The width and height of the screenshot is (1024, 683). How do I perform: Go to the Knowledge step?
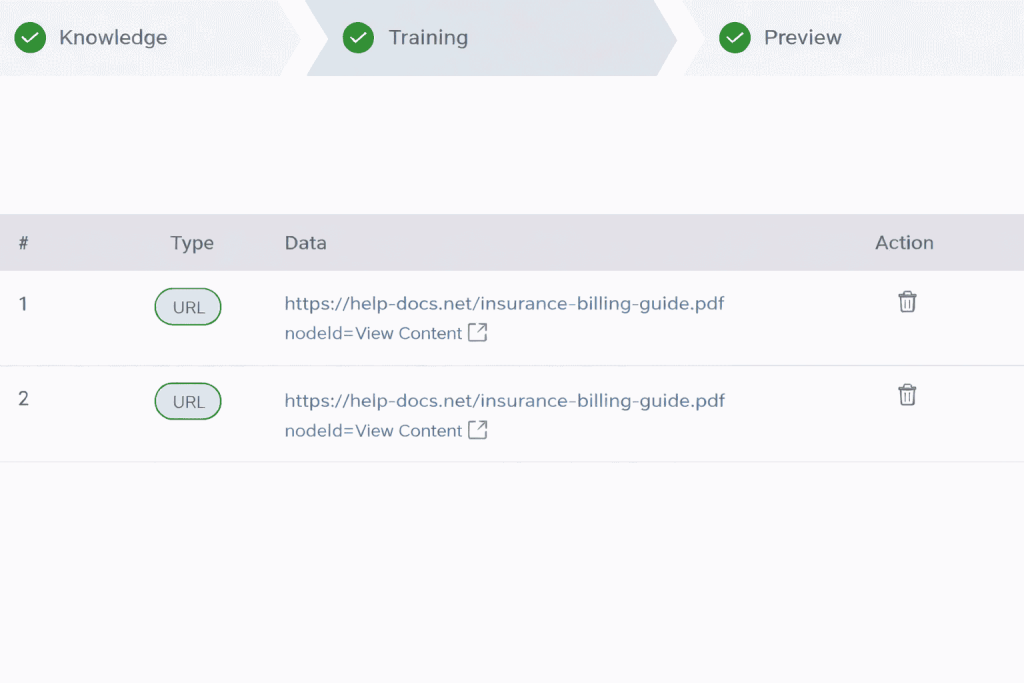click(x=113, y=38)
